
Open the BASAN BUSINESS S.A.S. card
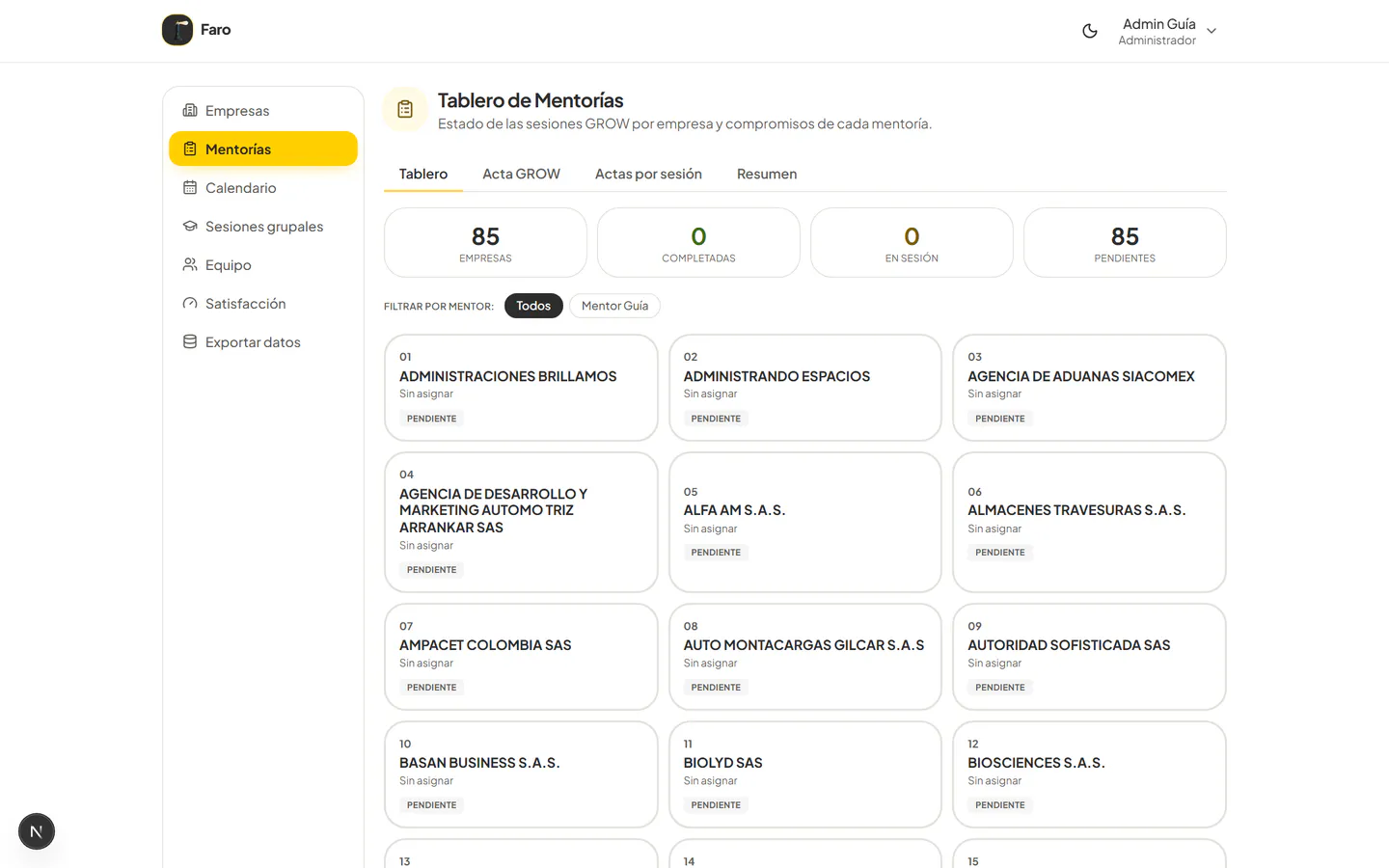521,774
